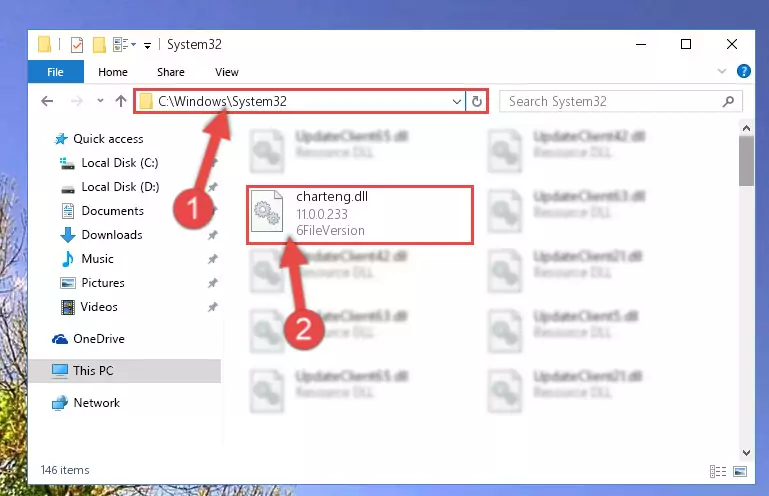This screenshot has width=769, height=496.
Task: Expand the ribbon with the chevron
Action: (721, 71)
